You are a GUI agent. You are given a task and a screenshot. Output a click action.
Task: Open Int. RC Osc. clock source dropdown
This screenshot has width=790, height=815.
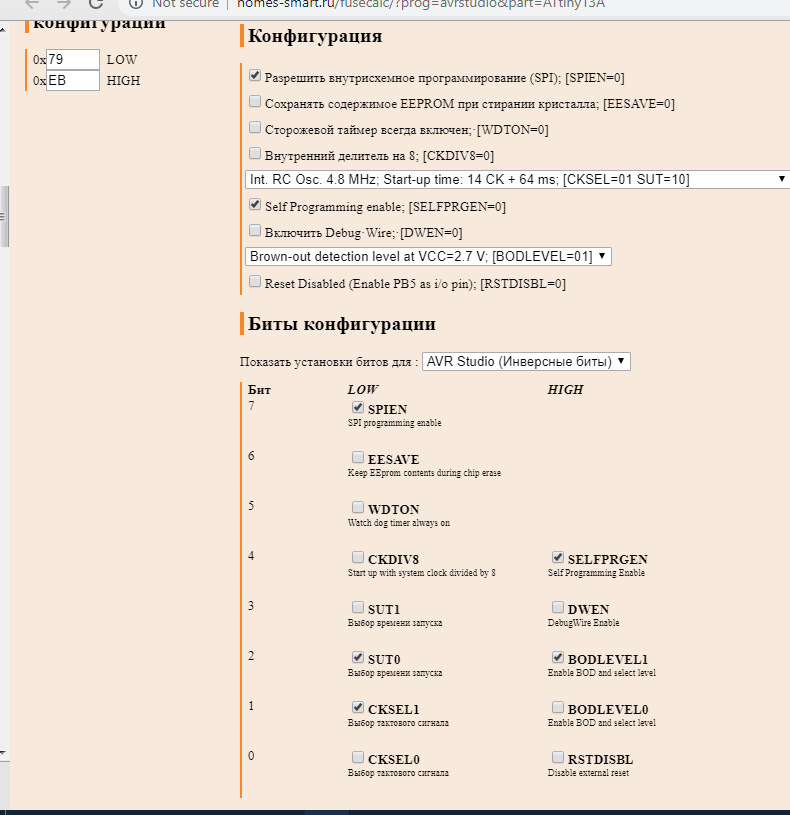pyautogui.click(x=517, y=179)
